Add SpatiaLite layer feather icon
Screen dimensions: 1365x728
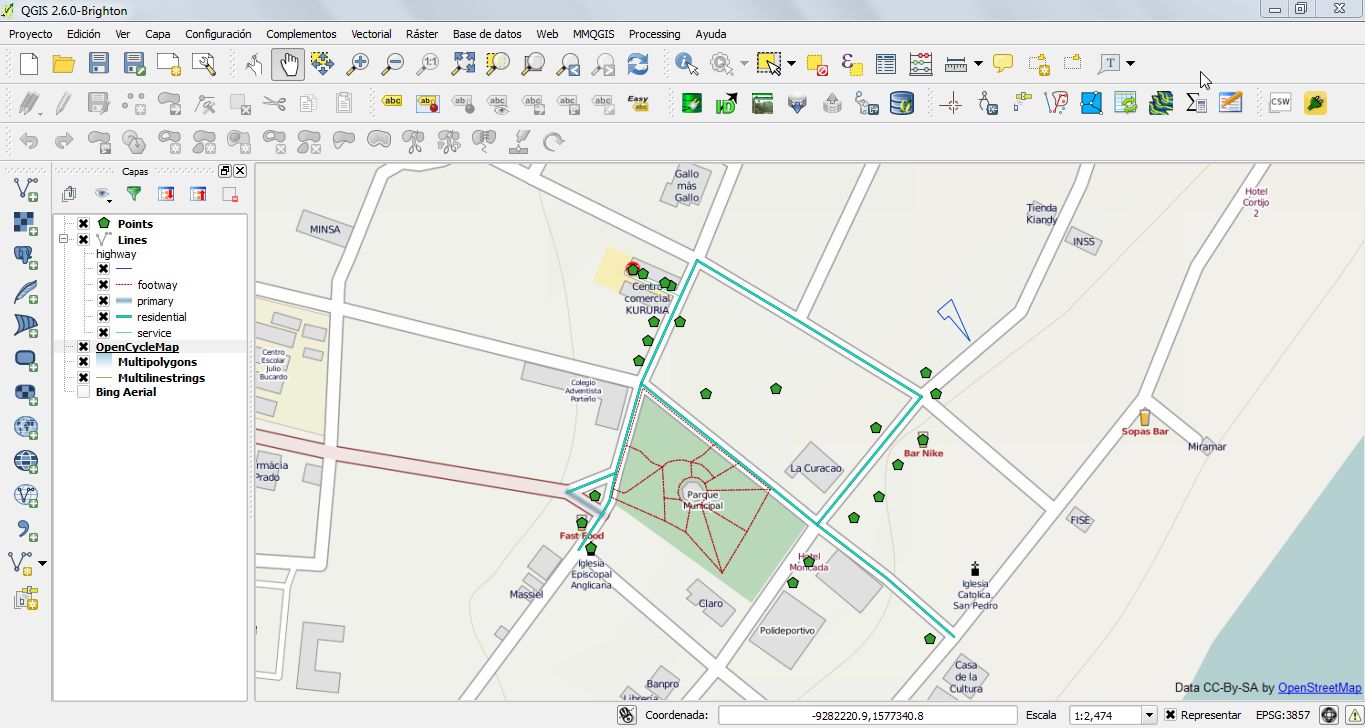(x=26, y=291)
